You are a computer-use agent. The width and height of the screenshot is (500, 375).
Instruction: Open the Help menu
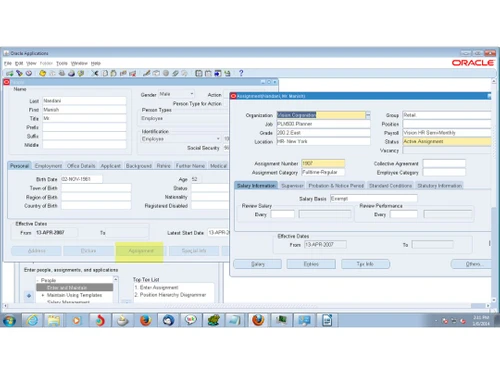(x=96, y=63)
